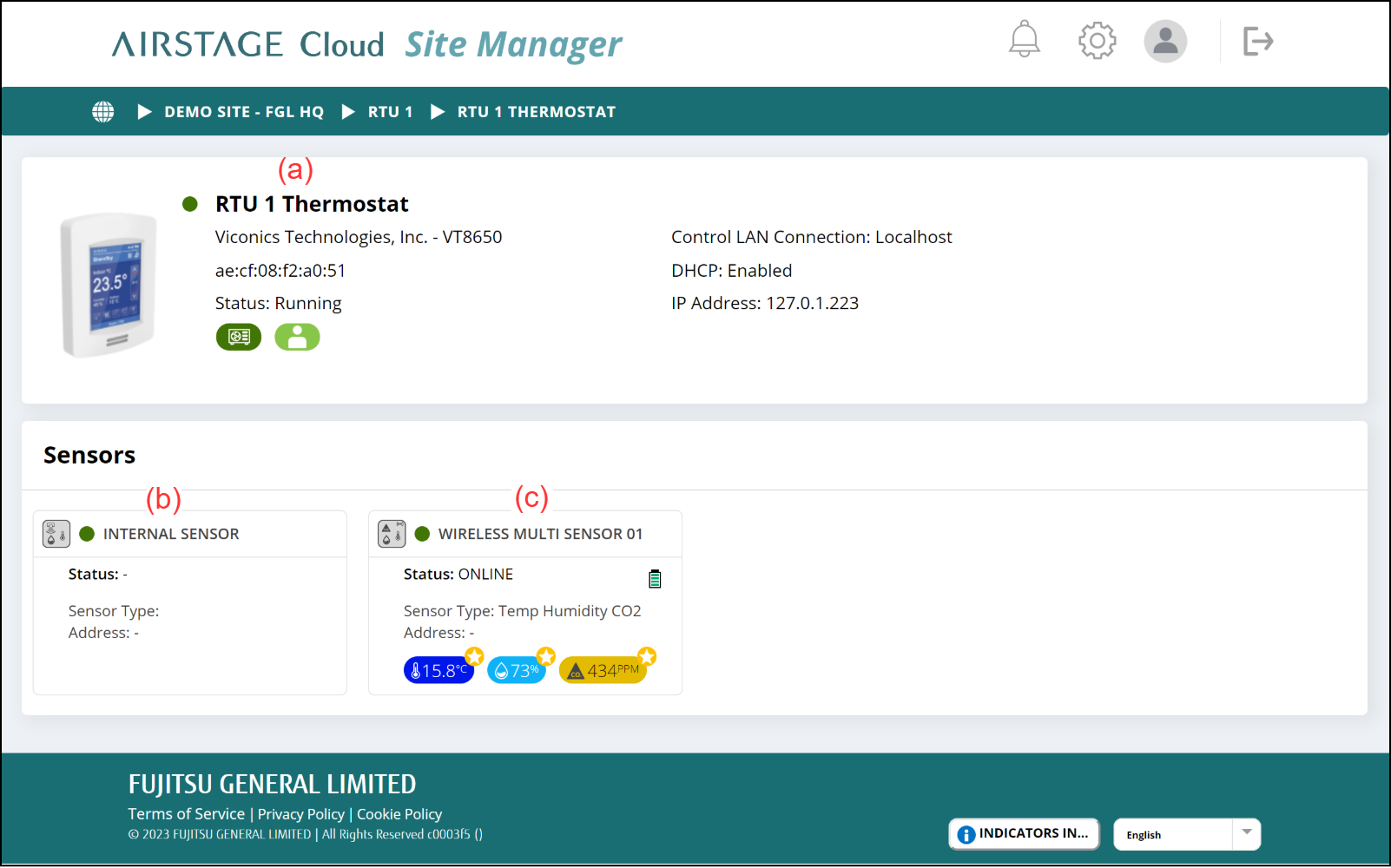Viewport: 1391px width, 868px height.
Task: Toggle favorite star on temperature 15.8°C reading
Action: (474, 656)
